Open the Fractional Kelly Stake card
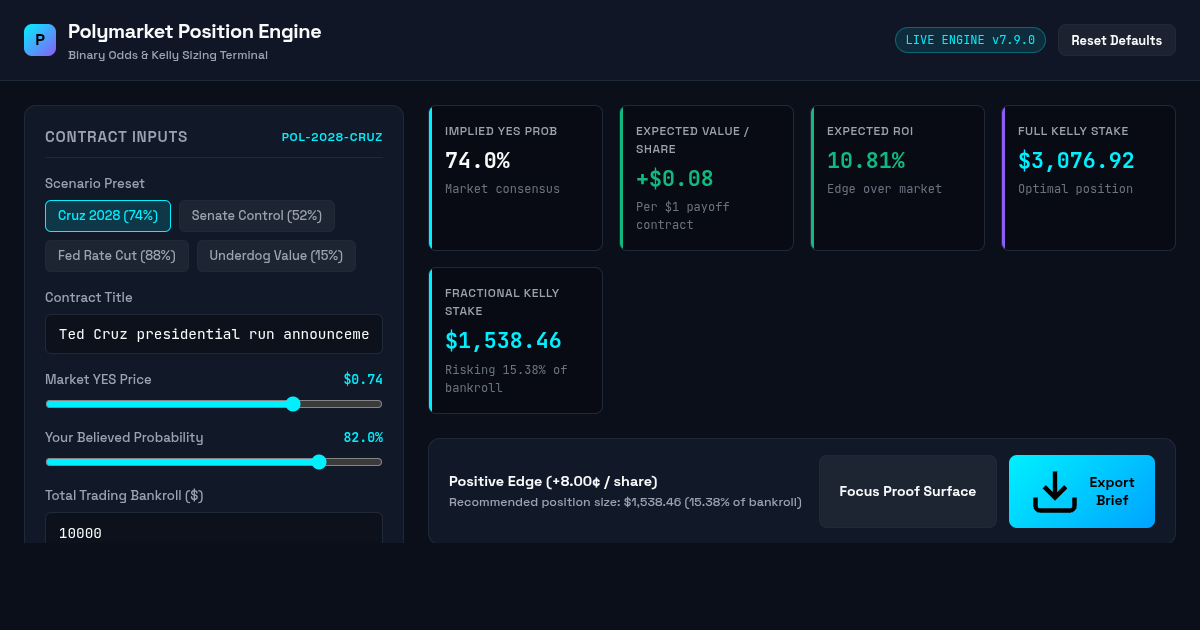 [516, 340]
